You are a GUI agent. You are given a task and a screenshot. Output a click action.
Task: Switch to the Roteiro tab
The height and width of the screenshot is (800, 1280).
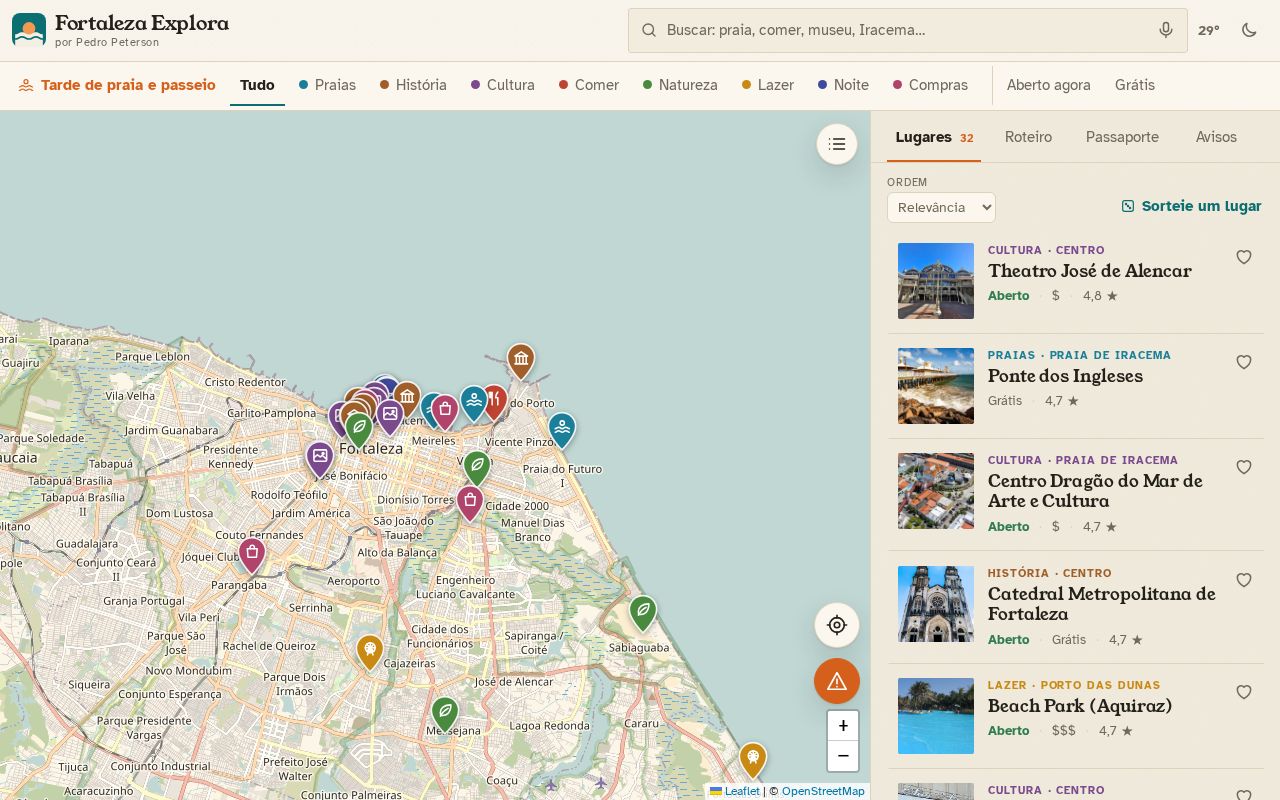[1028, 137]
